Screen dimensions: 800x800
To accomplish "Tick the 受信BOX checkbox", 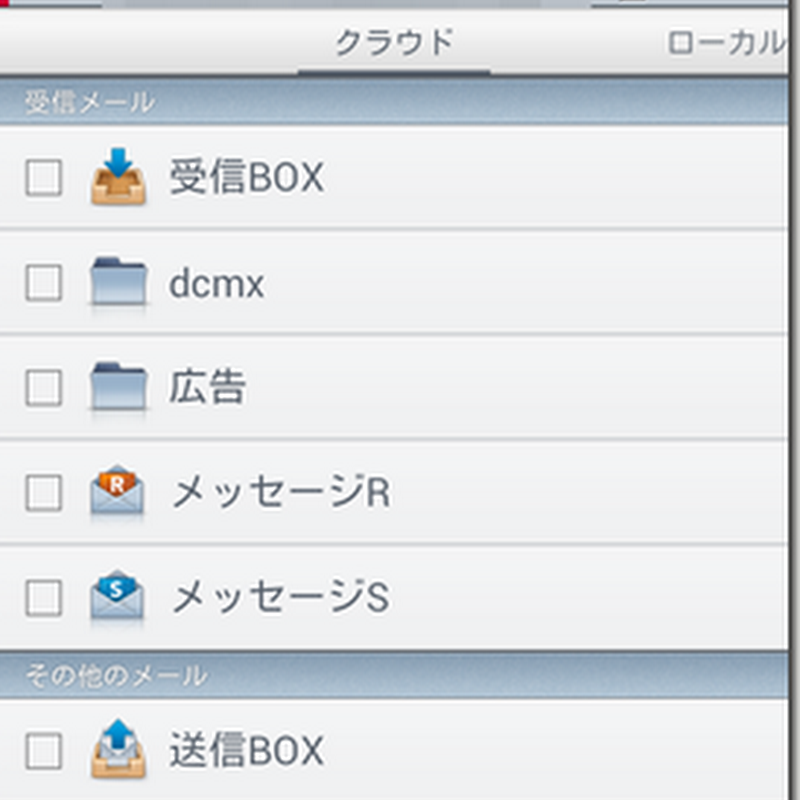I will click(x=43, y=179).
